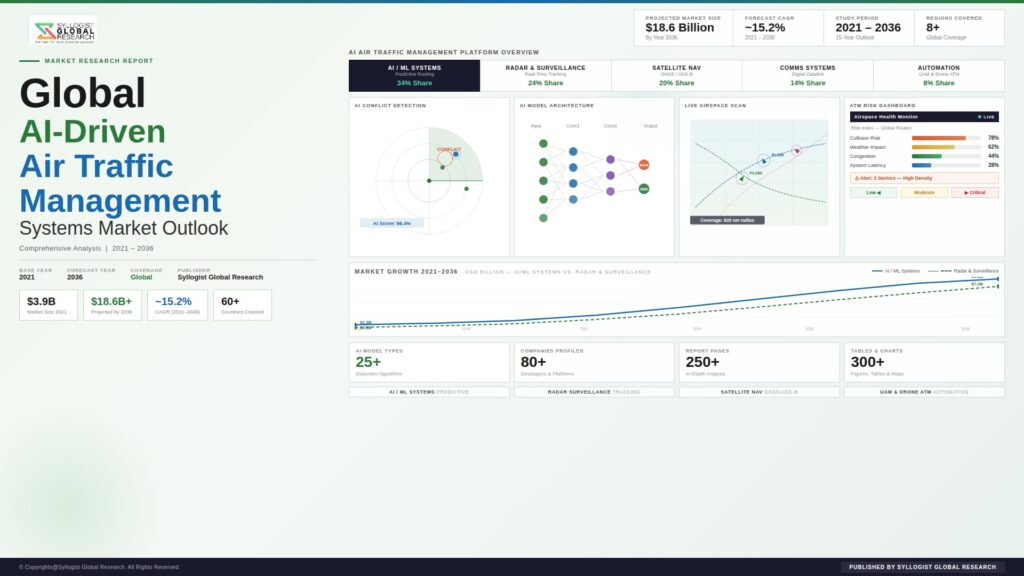
Task: Click the blue aircraft marker in airspace scan
Action: point(763,160)
